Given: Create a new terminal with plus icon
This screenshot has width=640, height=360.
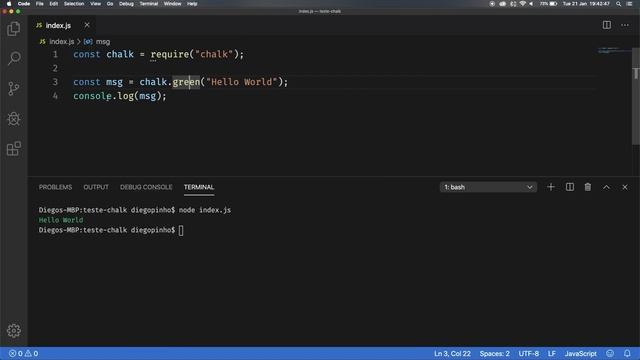Looking at the screenshot, I should click(551, 187).
